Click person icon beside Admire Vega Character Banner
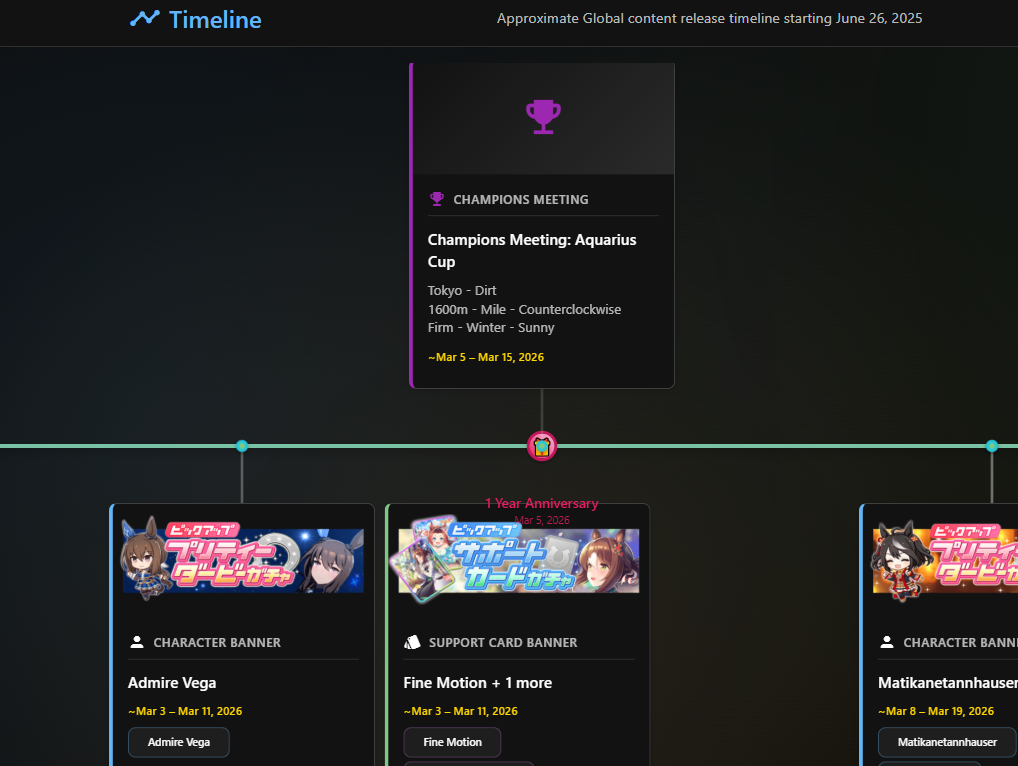The image size is (1018, 766). click(137, 642)
